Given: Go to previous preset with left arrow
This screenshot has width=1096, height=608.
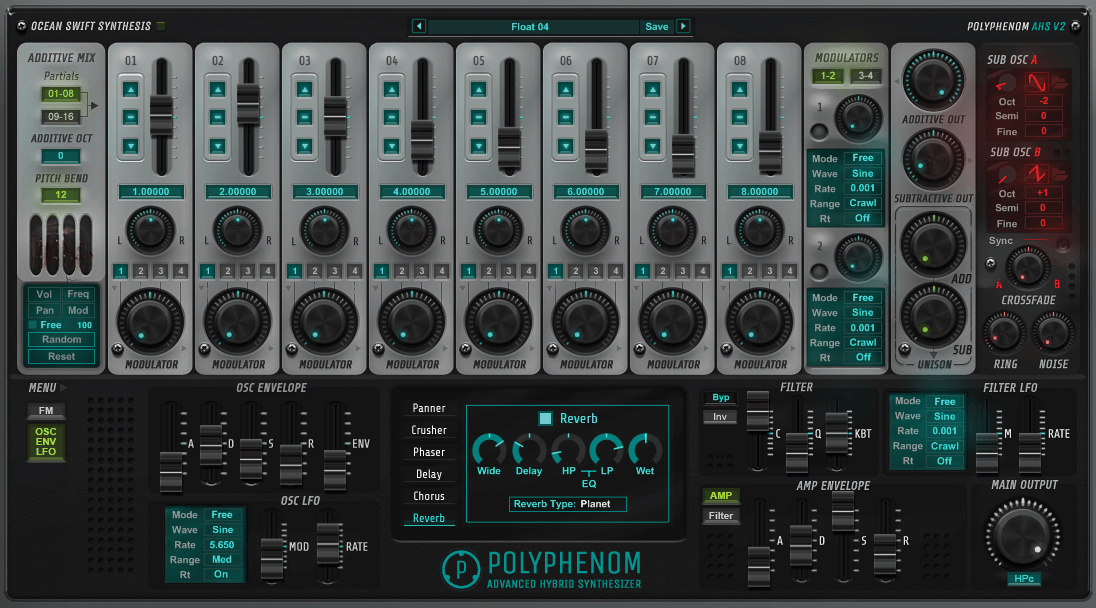Looking at the screenshot, I should (x=419, y=27).
